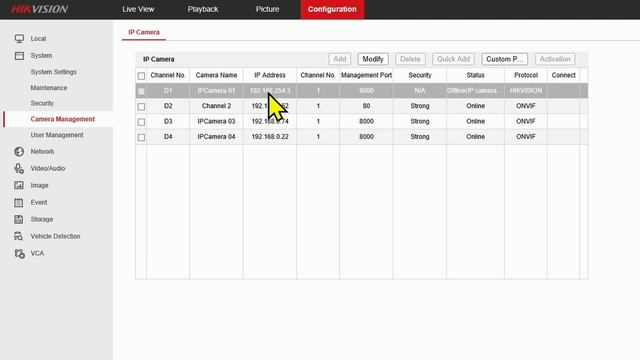Open Network globe icon

[19, 151]
